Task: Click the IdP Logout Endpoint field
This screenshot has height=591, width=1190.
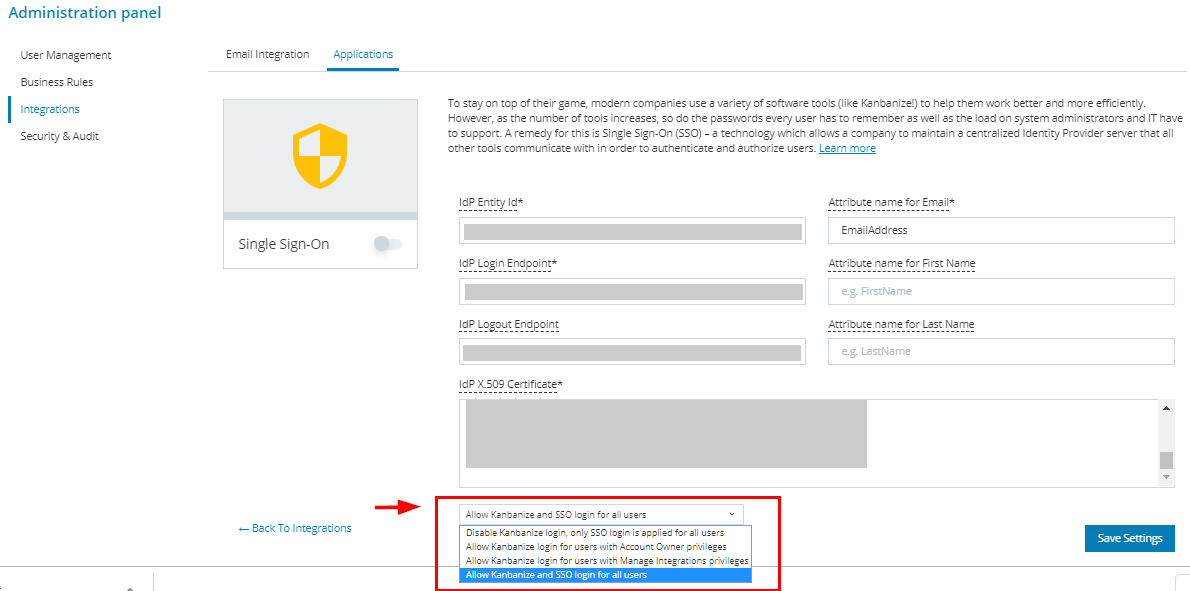Action: pyautogui.click(x=632, y=352)
